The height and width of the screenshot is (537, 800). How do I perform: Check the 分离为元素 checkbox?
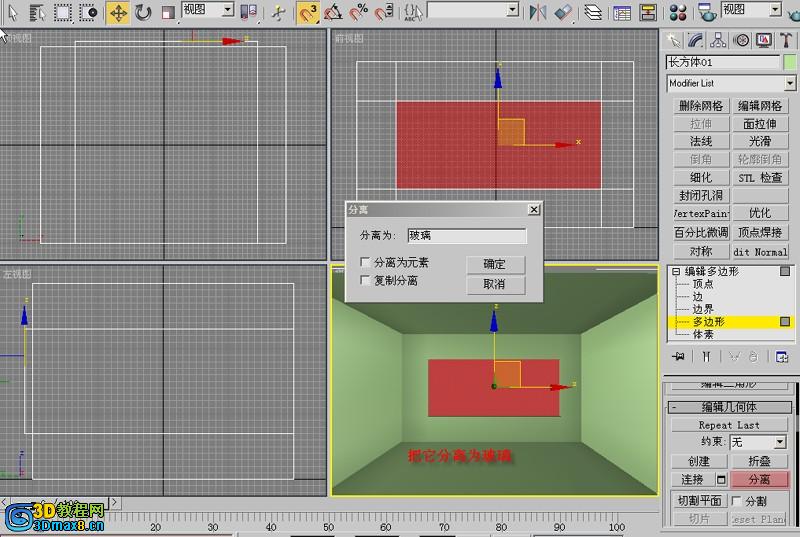365,262
